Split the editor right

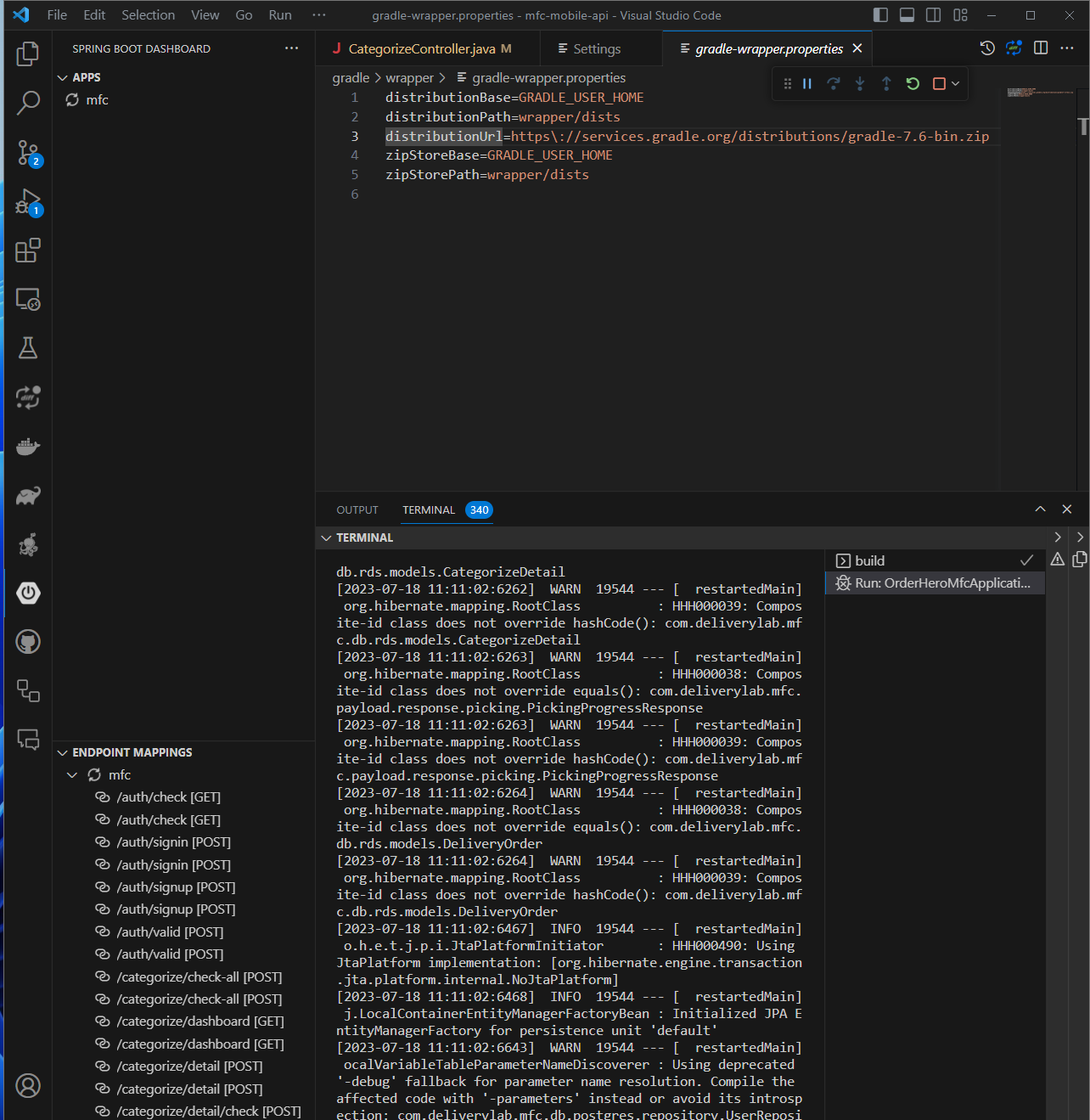coord(1041,48)
